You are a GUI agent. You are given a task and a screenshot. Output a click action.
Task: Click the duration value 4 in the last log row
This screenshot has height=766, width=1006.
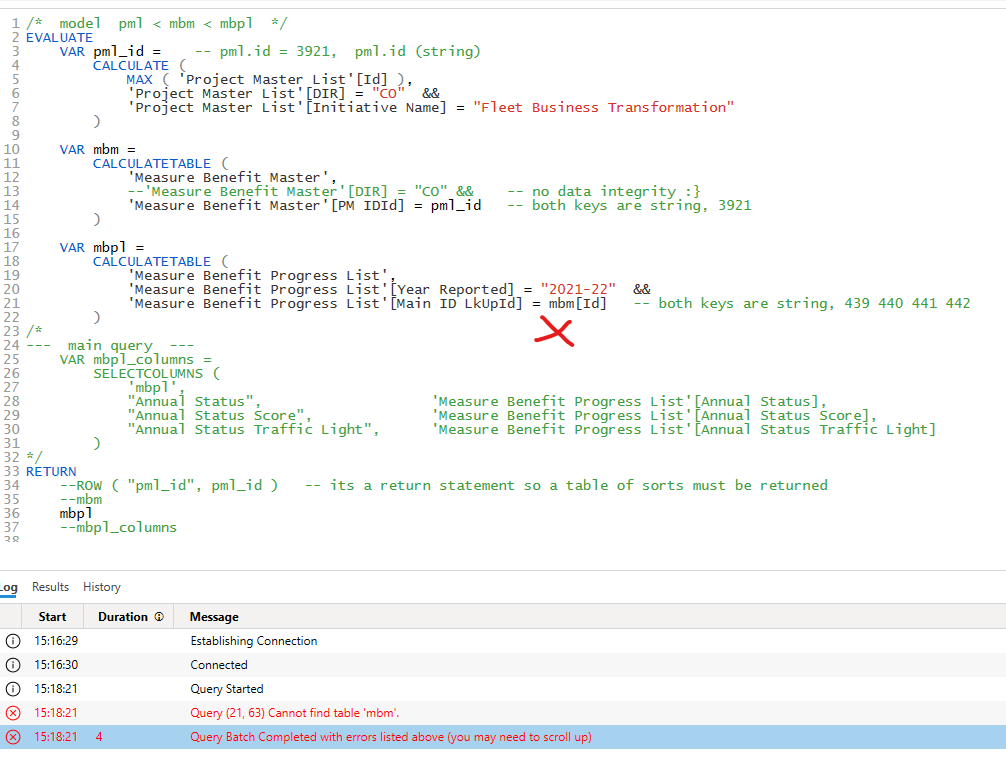[99, 737]
